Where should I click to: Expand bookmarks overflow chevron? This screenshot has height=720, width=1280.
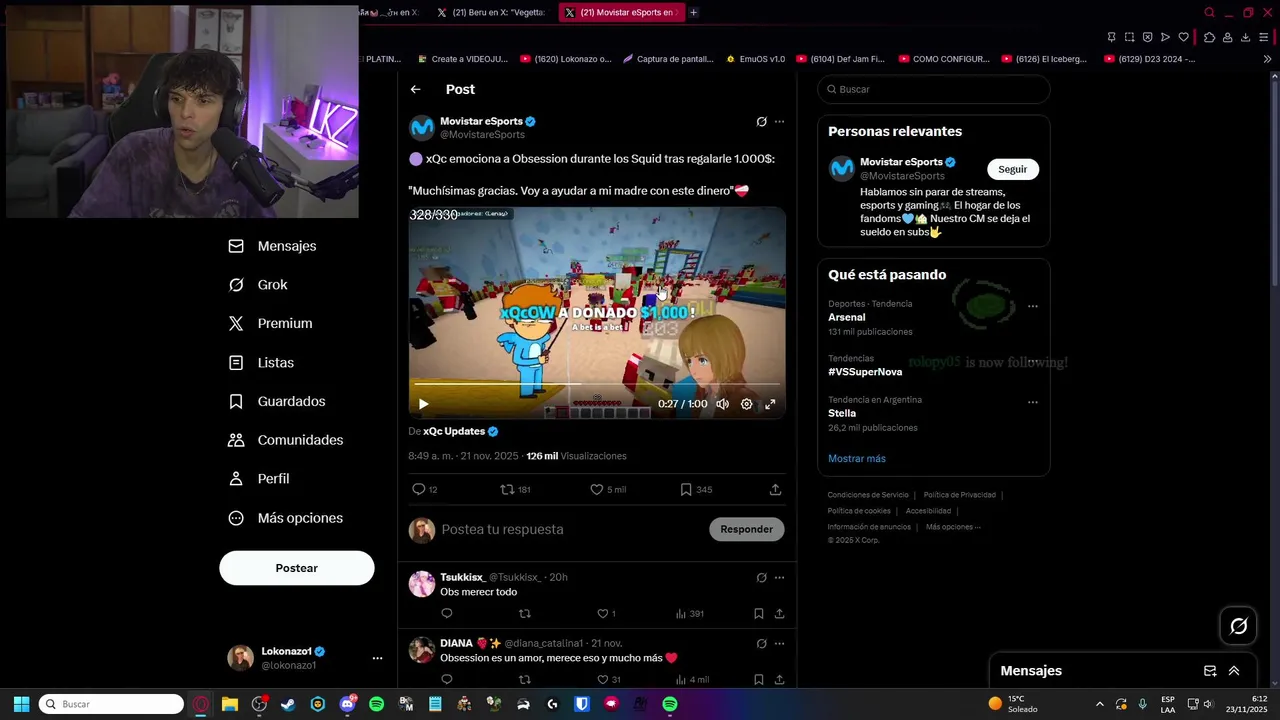pos(1267,59)
